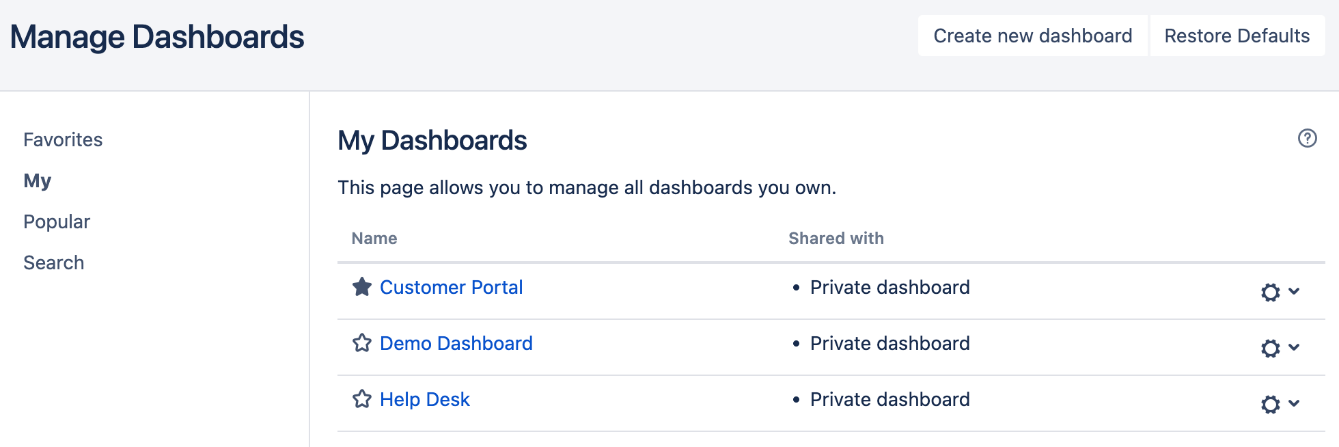Screen dimensions: 1339x447
Task: Switch to the Favorites section
Action: 63,140
